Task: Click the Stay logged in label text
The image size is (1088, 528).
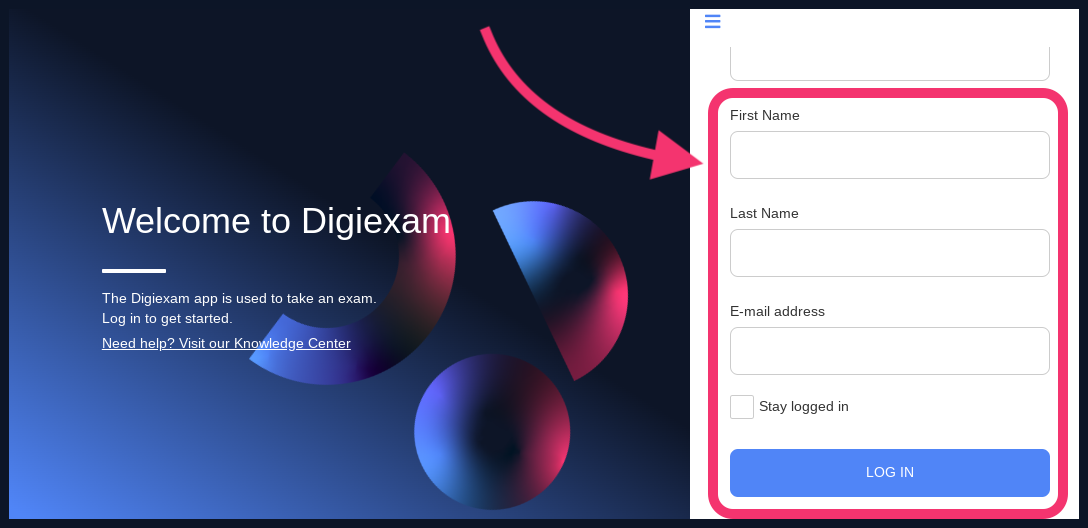Action: click(804, 407)
